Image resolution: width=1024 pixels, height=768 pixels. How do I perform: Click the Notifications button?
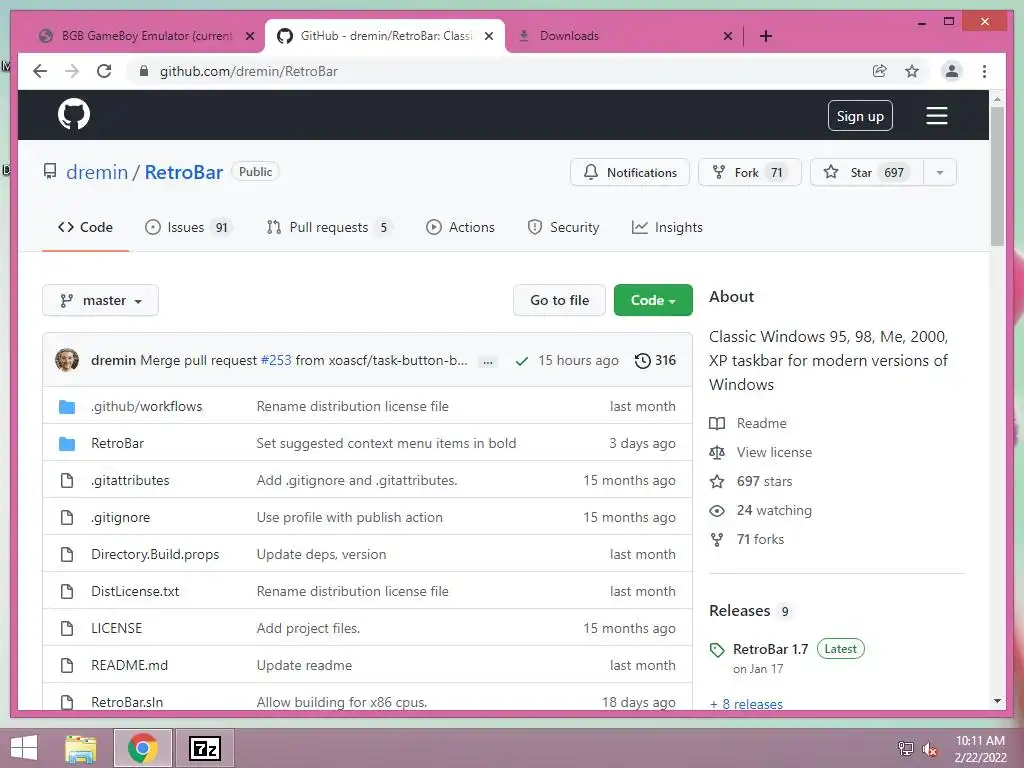(630, 172)
